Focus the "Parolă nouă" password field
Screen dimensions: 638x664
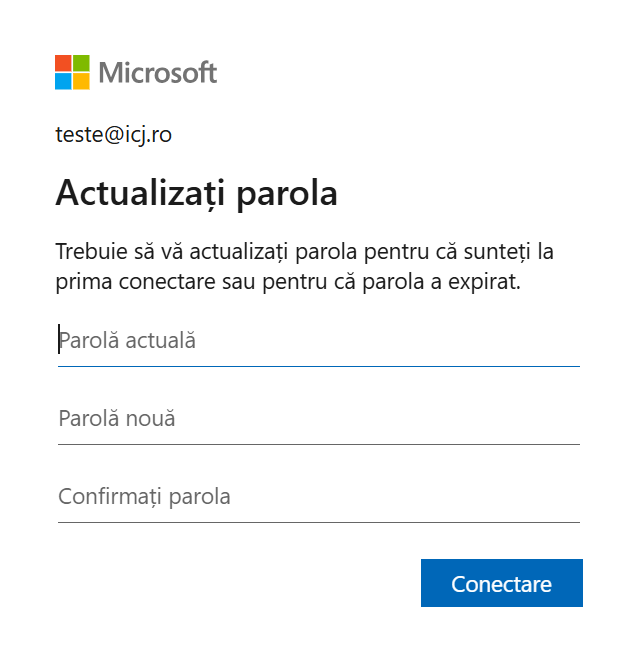318,419
